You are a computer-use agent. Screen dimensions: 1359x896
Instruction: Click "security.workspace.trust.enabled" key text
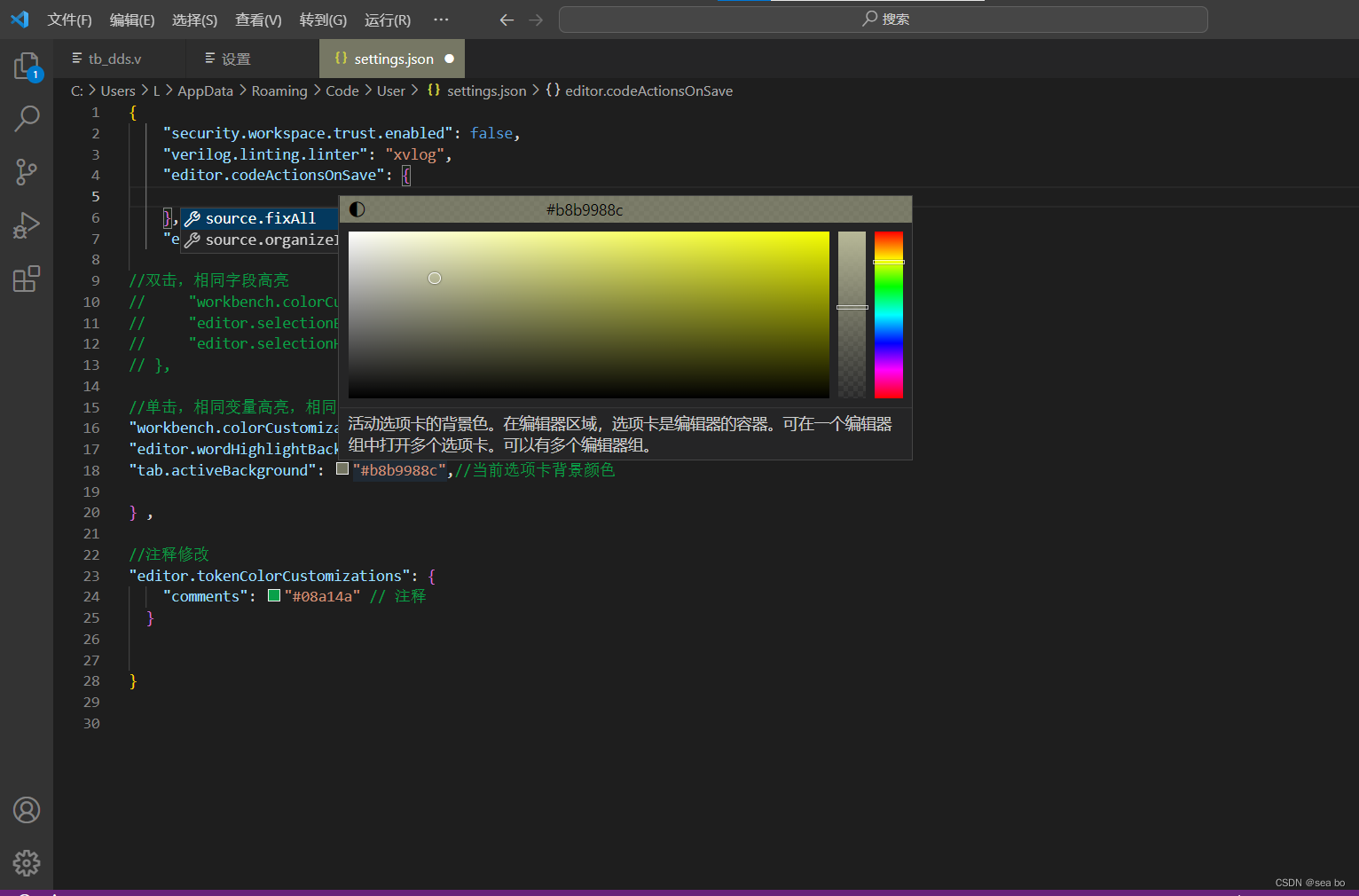click(308, 133)
